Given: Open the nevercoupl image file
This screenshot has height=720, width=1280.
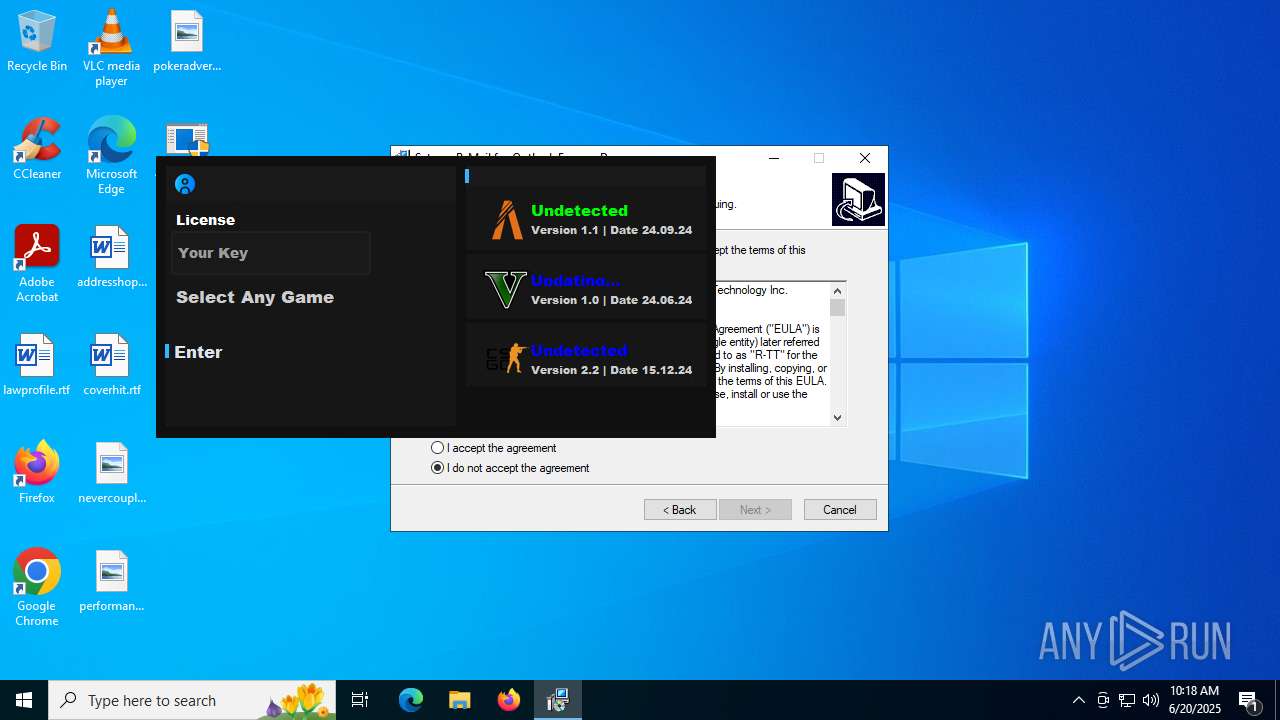Looking at the screenshot, I should (111, 474).
